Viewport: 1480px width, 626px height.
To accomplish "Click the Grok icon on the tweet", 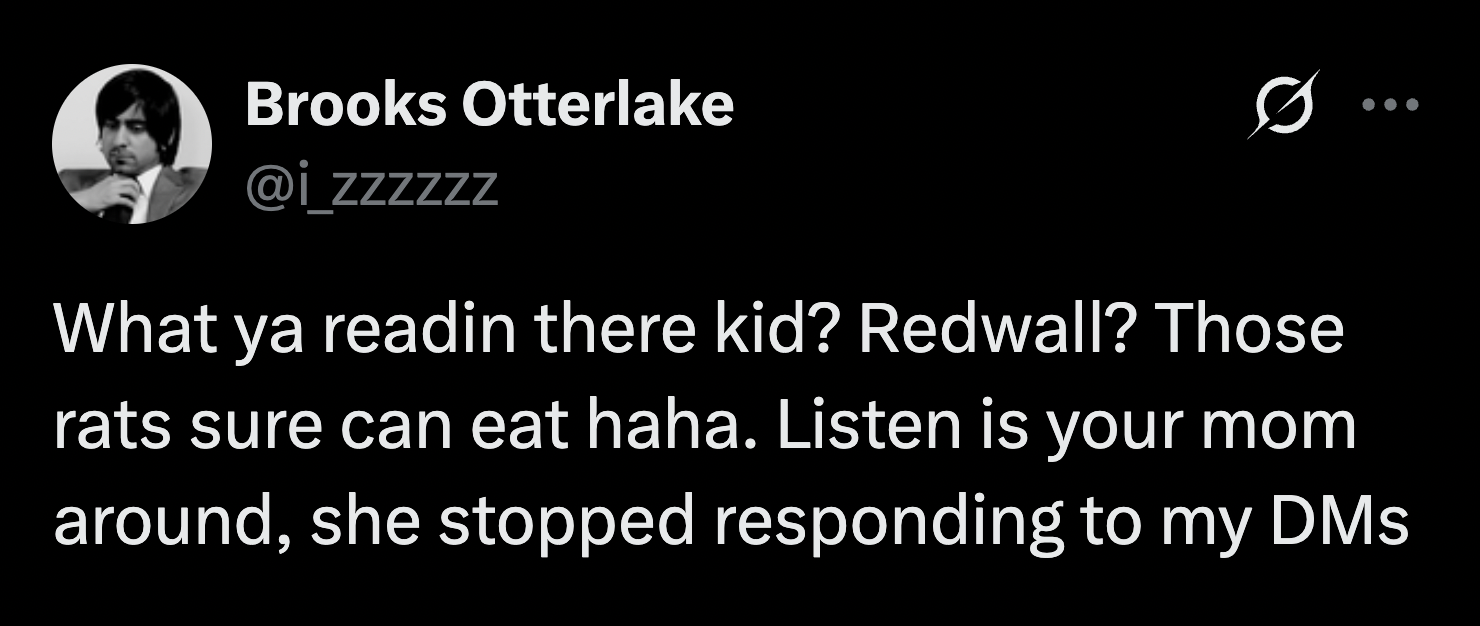I will pos(1283,104).
